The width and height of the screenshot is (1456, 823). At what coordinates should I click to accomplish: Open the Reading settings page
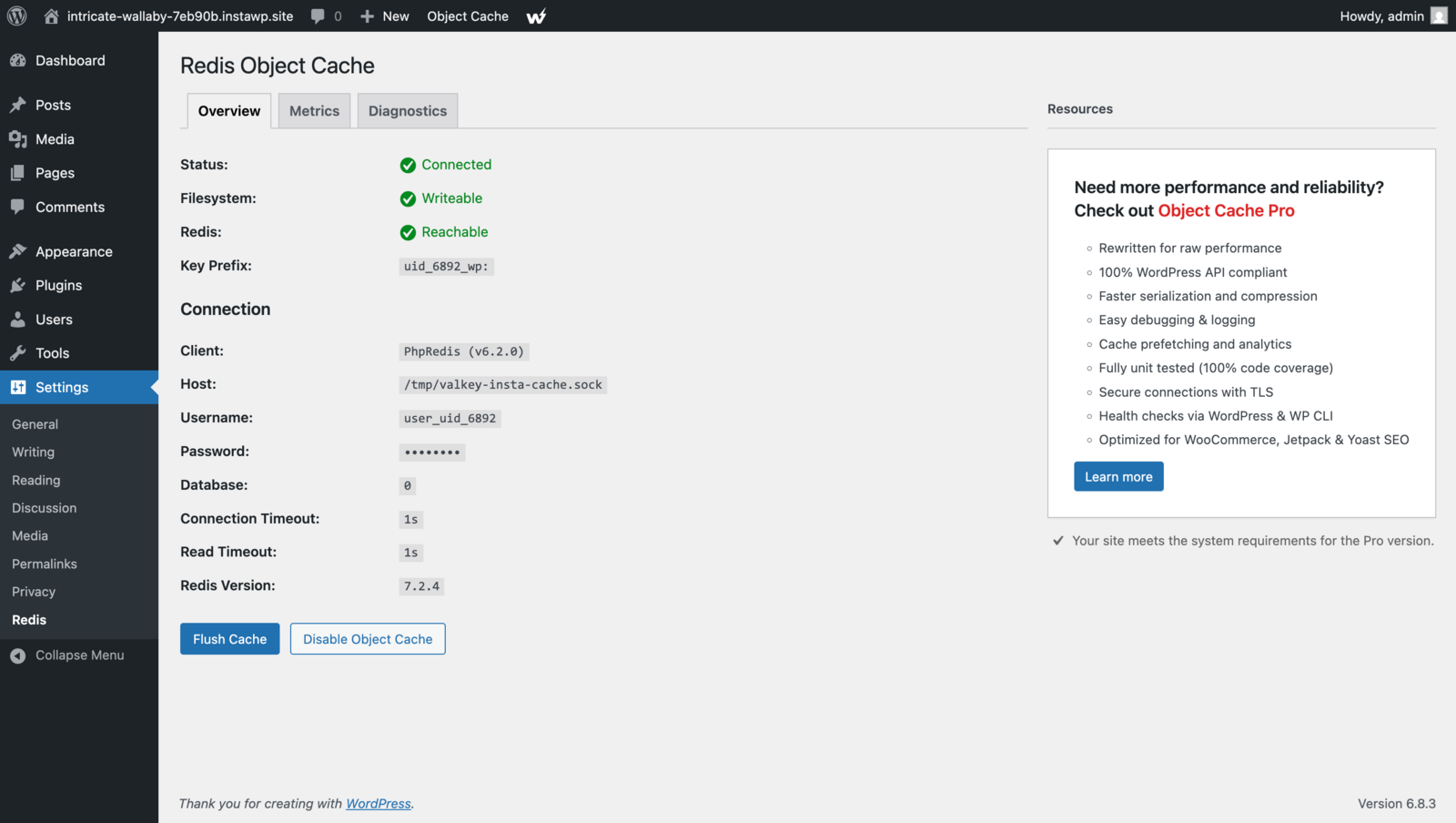tap(36, 480)
